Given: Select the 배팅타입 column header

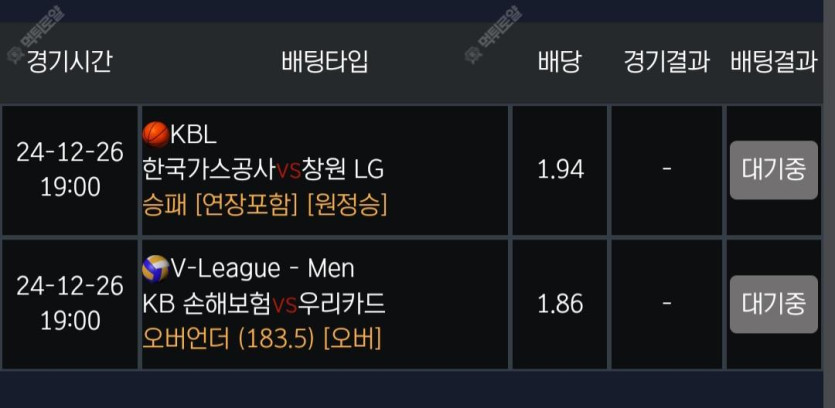Looking at the screenshot, I should click(x=325, y=62).
